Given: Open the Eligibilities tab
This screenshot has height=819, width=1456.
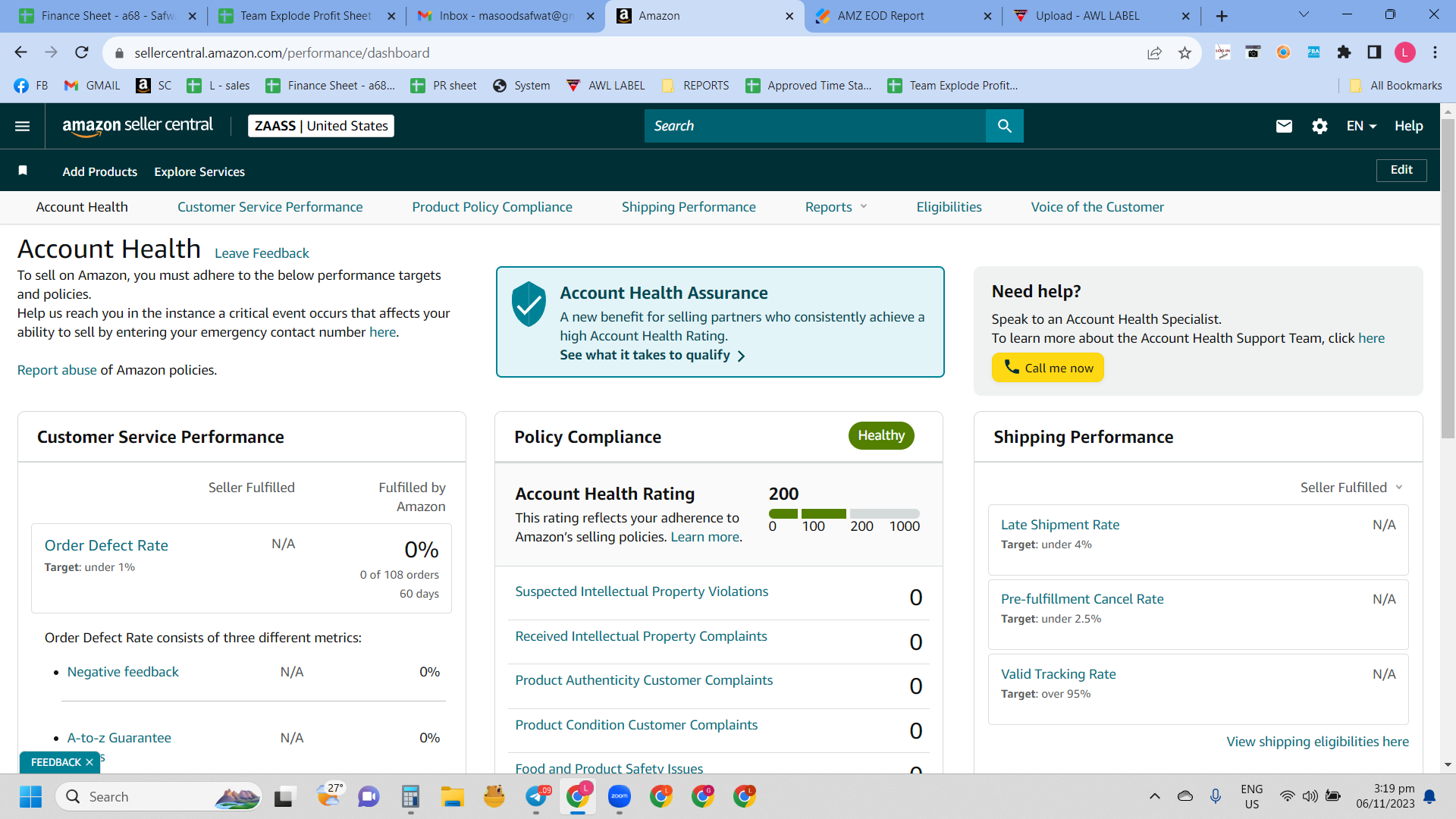Looking at the screenshot, I should [949, 207].
